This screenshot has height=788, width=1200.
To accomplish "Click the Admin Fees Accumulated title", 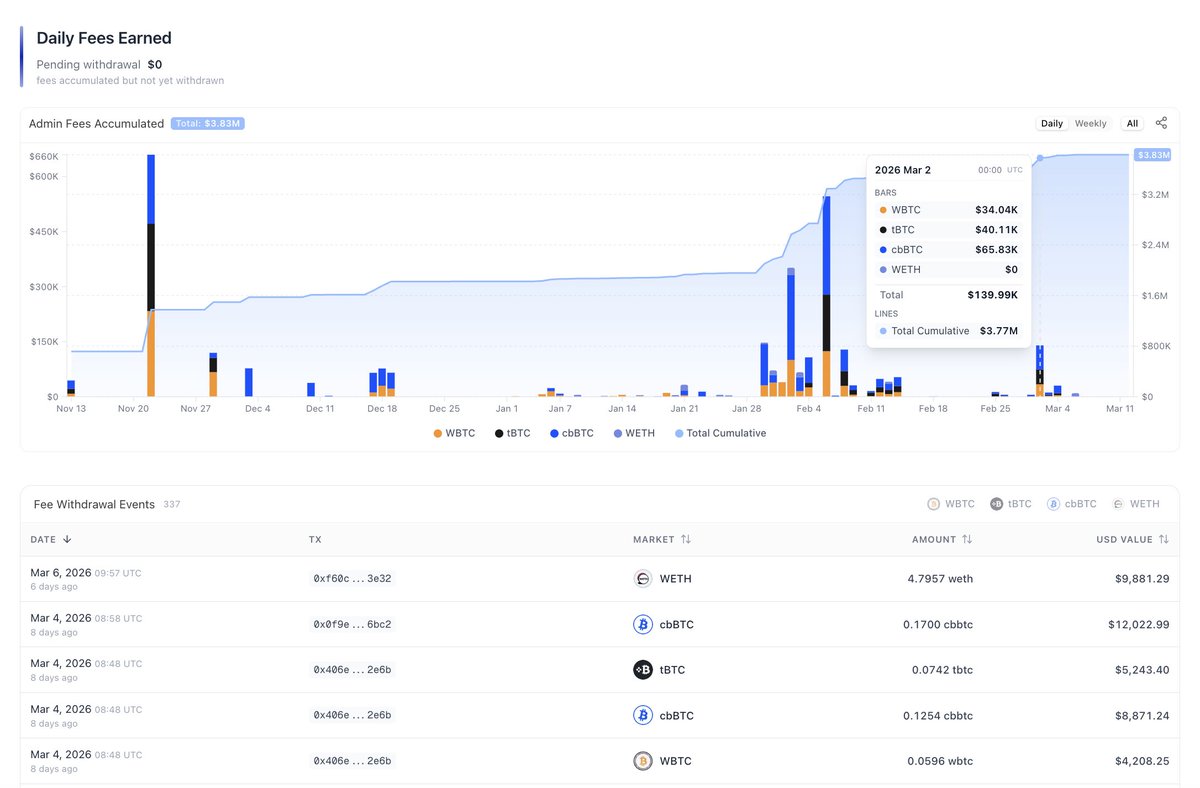I will (x=96, y=124).
